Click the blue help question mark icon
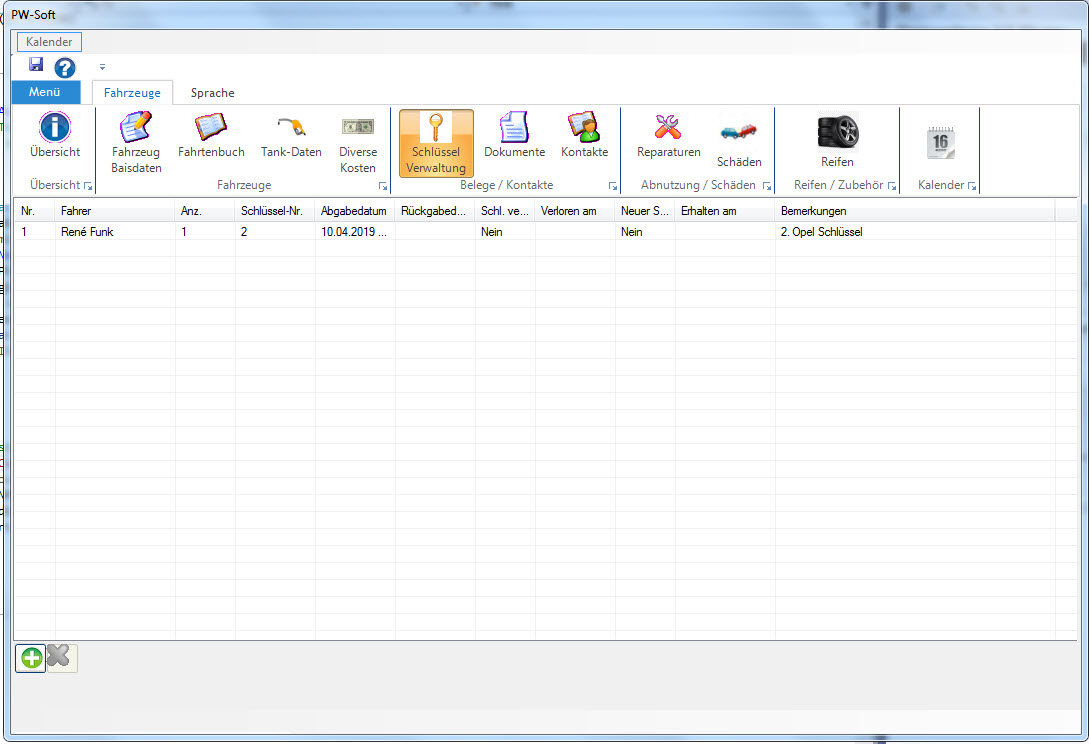This screenshot has width=1089, height=744. [x=65, y=68]
